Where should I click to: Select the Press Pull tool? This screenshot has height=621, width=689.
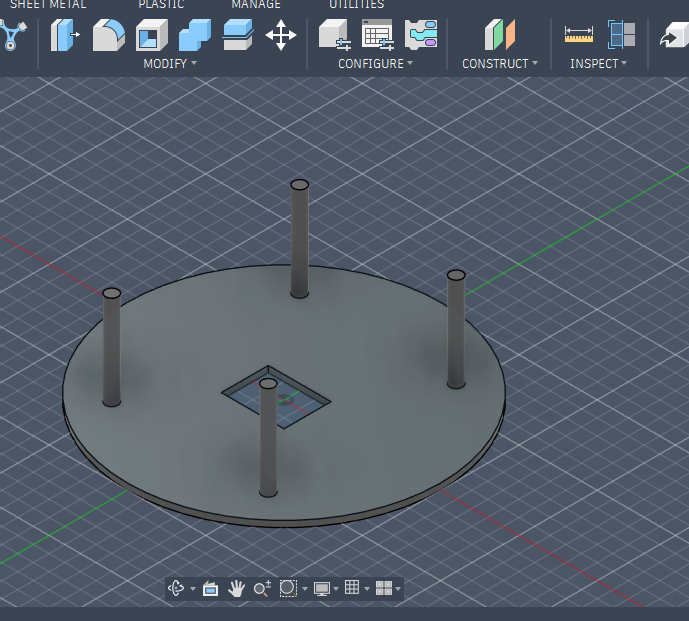point(65,35)
